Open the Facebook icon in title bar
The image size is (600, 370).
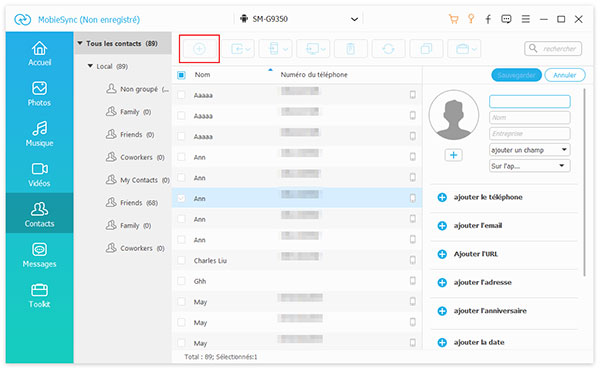(488, 19)
